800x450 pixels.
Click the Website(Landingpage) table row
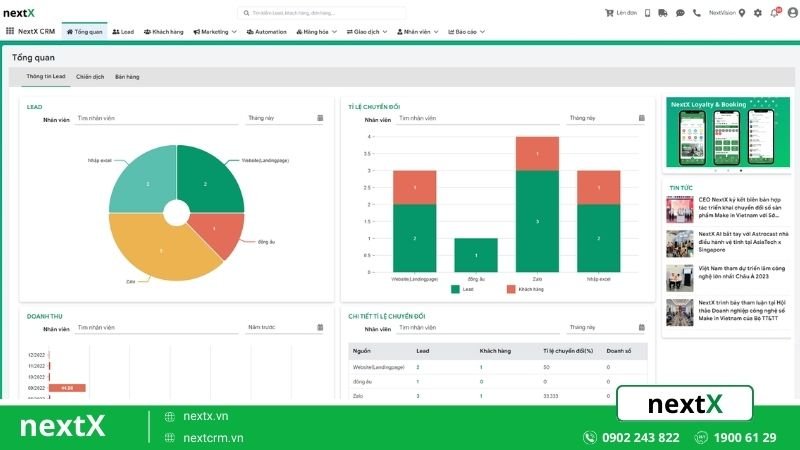[x=498, y=367]
